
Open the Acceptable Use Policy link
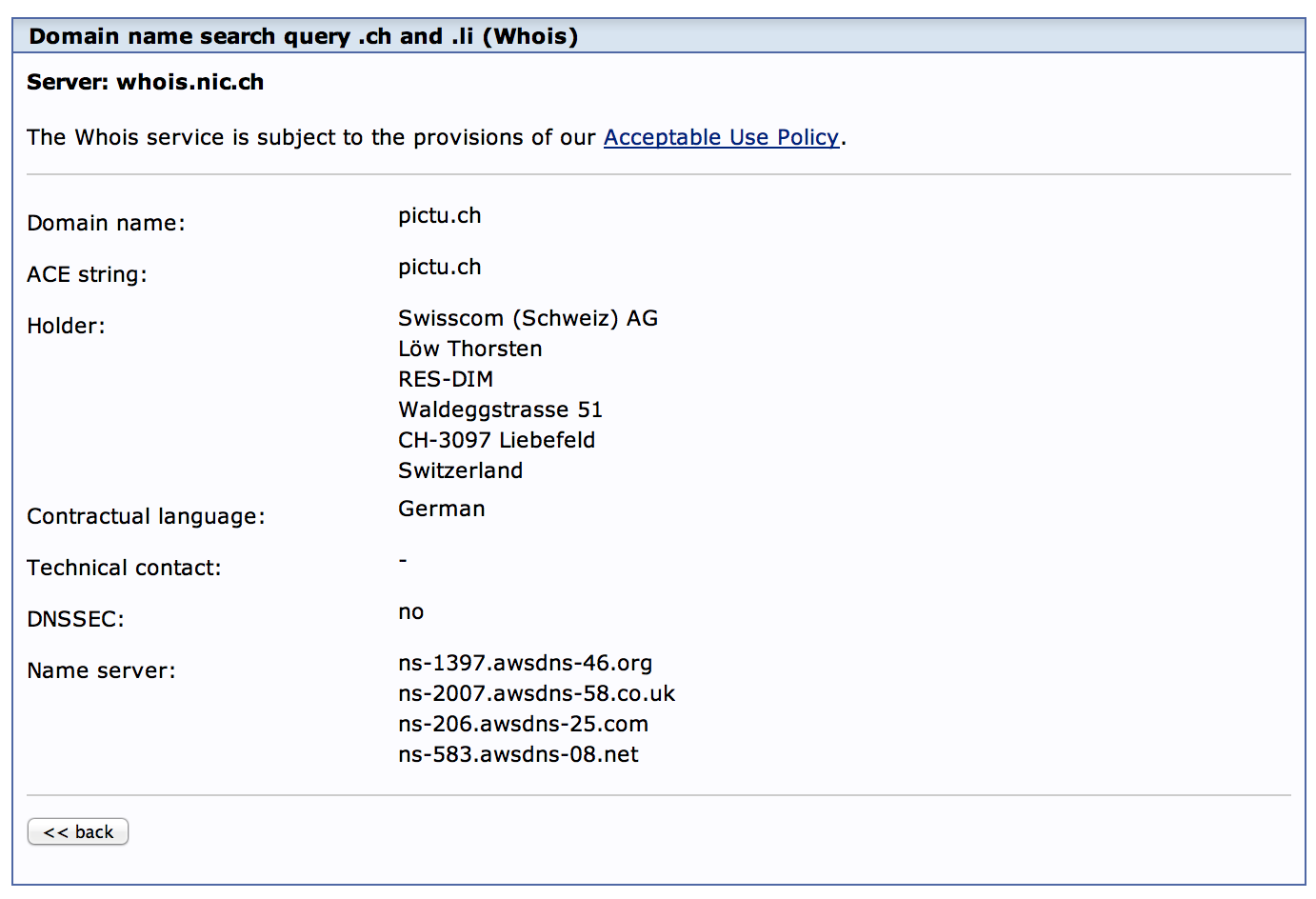721,137
